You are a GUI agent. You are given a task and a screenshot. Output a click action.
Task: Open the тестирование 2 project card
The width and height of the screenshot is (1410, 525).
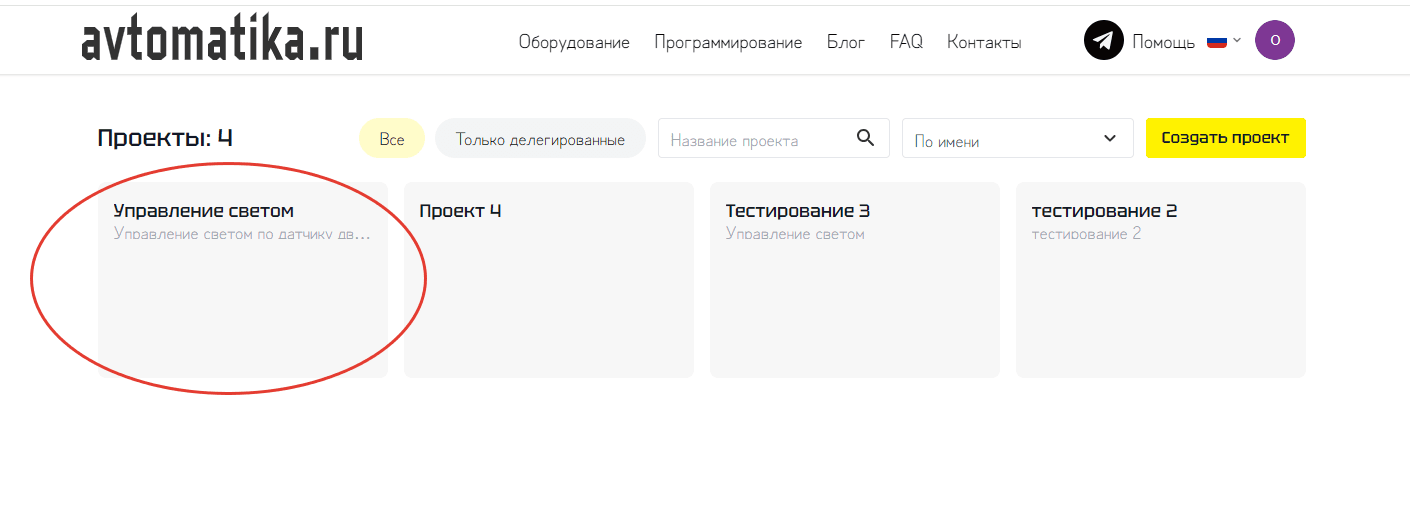[1160, 280]
